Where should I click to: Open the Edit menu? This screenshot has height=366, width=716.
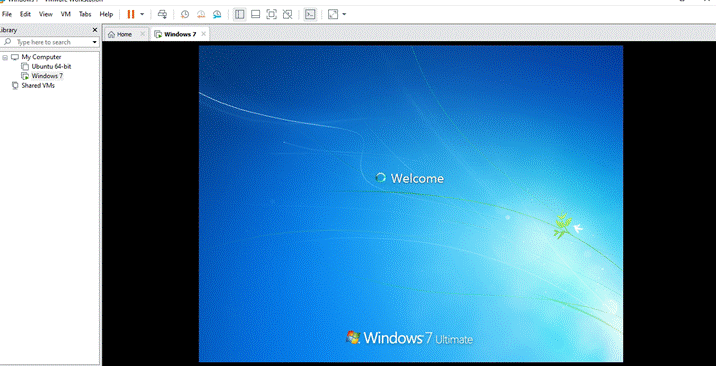point(25,14)
